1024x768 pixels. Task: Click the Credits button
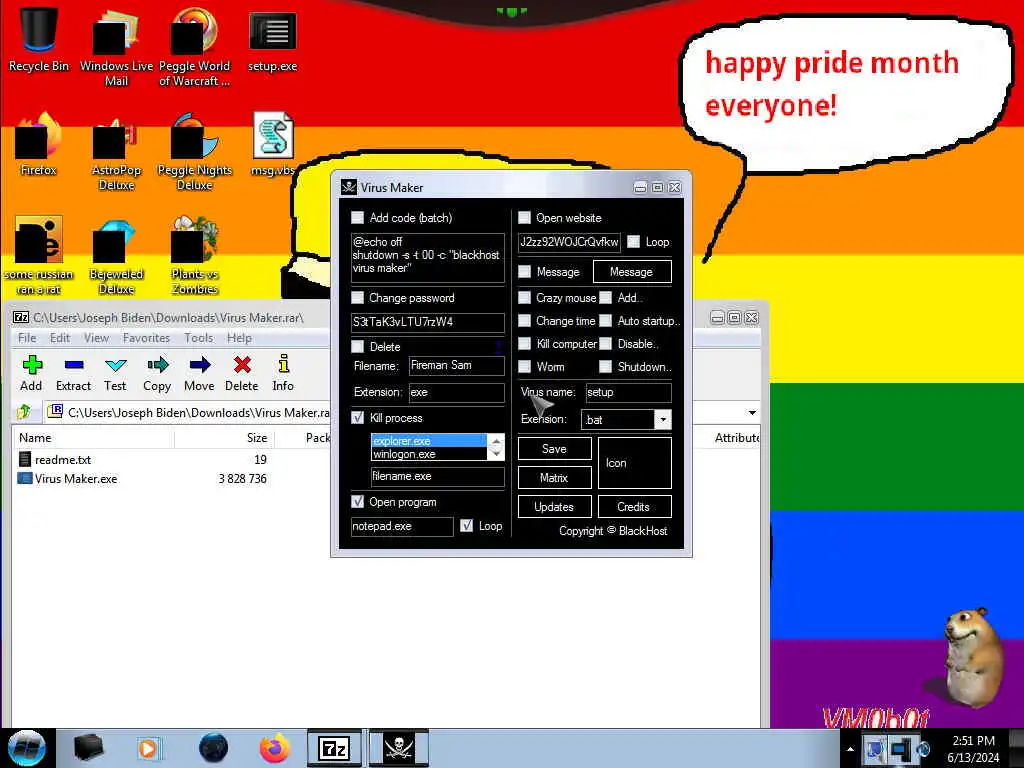634,506
